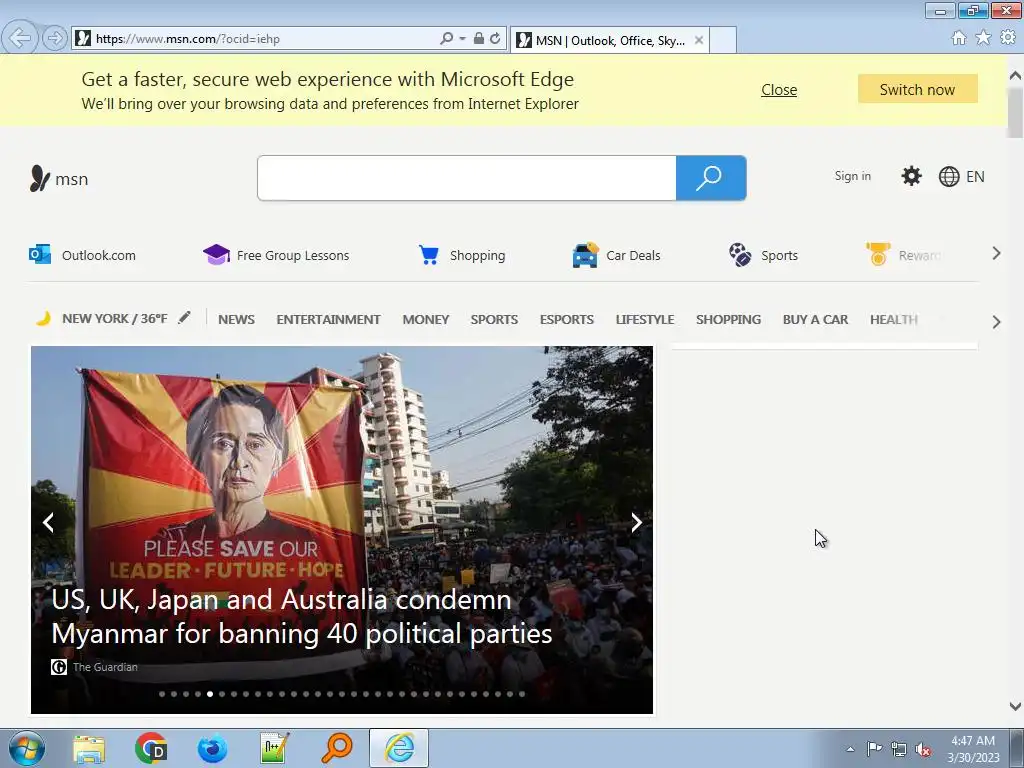Open the Car Deals shortcut
This screenshot has width=1024, height=768.
pos(616,255)
